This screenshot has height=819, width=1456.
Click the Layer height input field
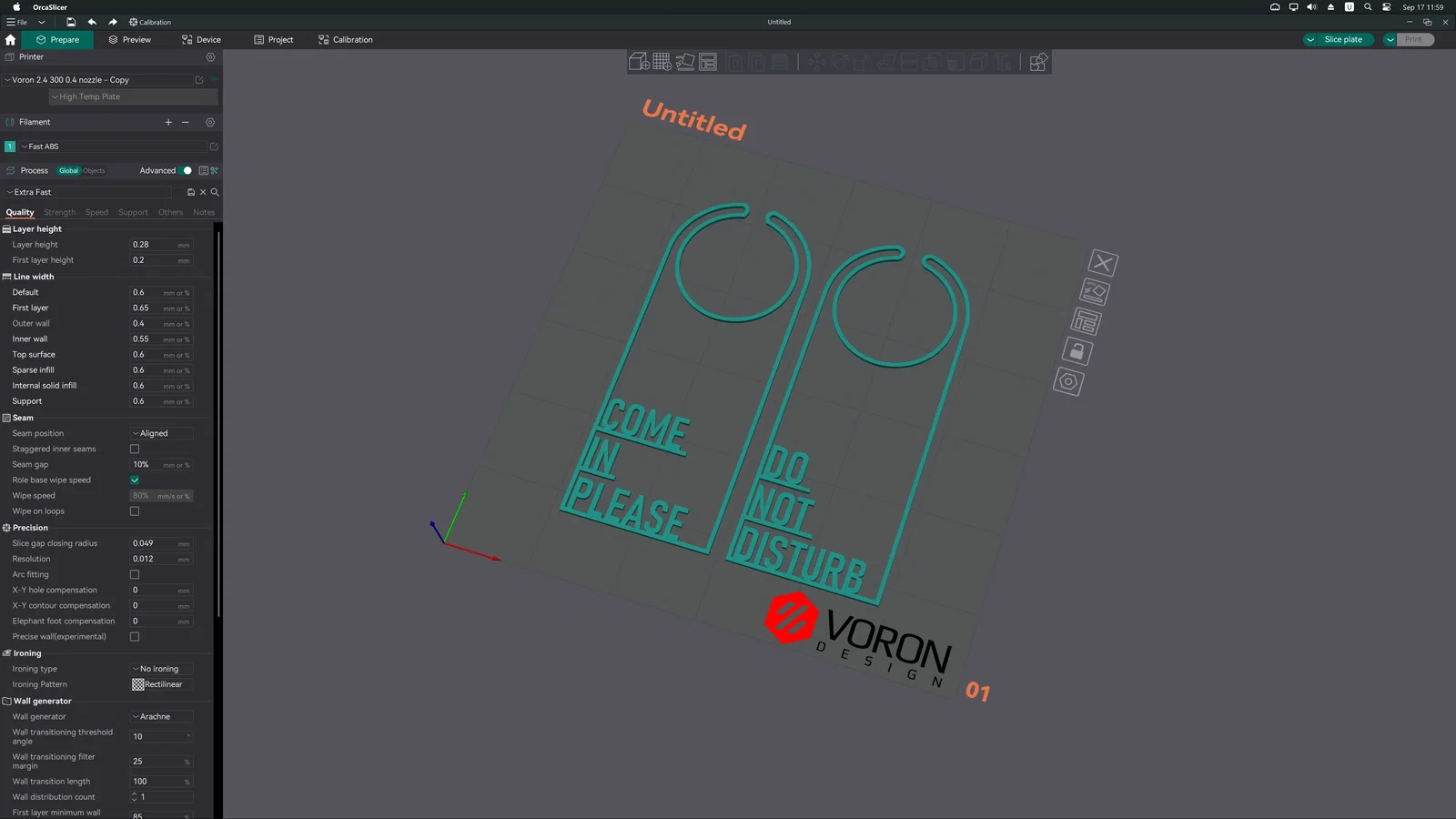(x=161, y=245)
